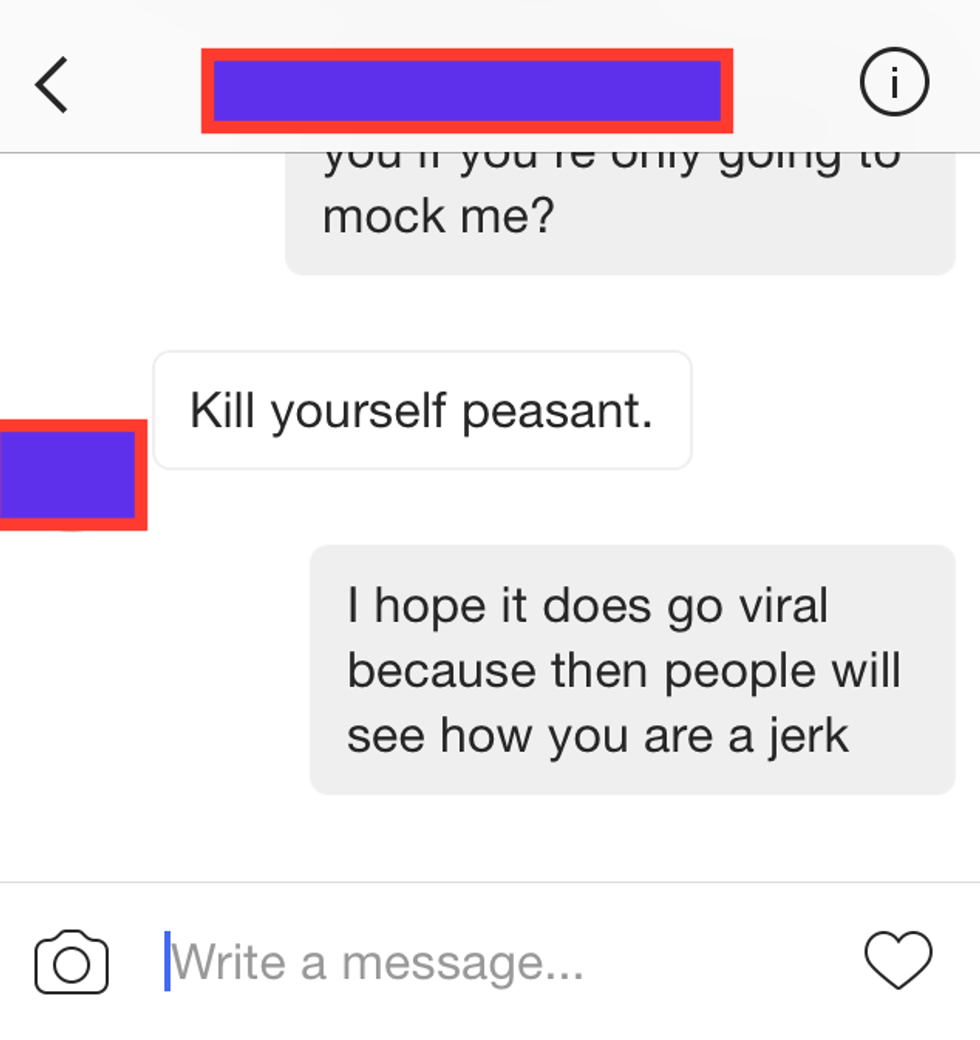
Task: Go back using the left chevron arrow
Action: pyautogui.click(x=52, y=84)
